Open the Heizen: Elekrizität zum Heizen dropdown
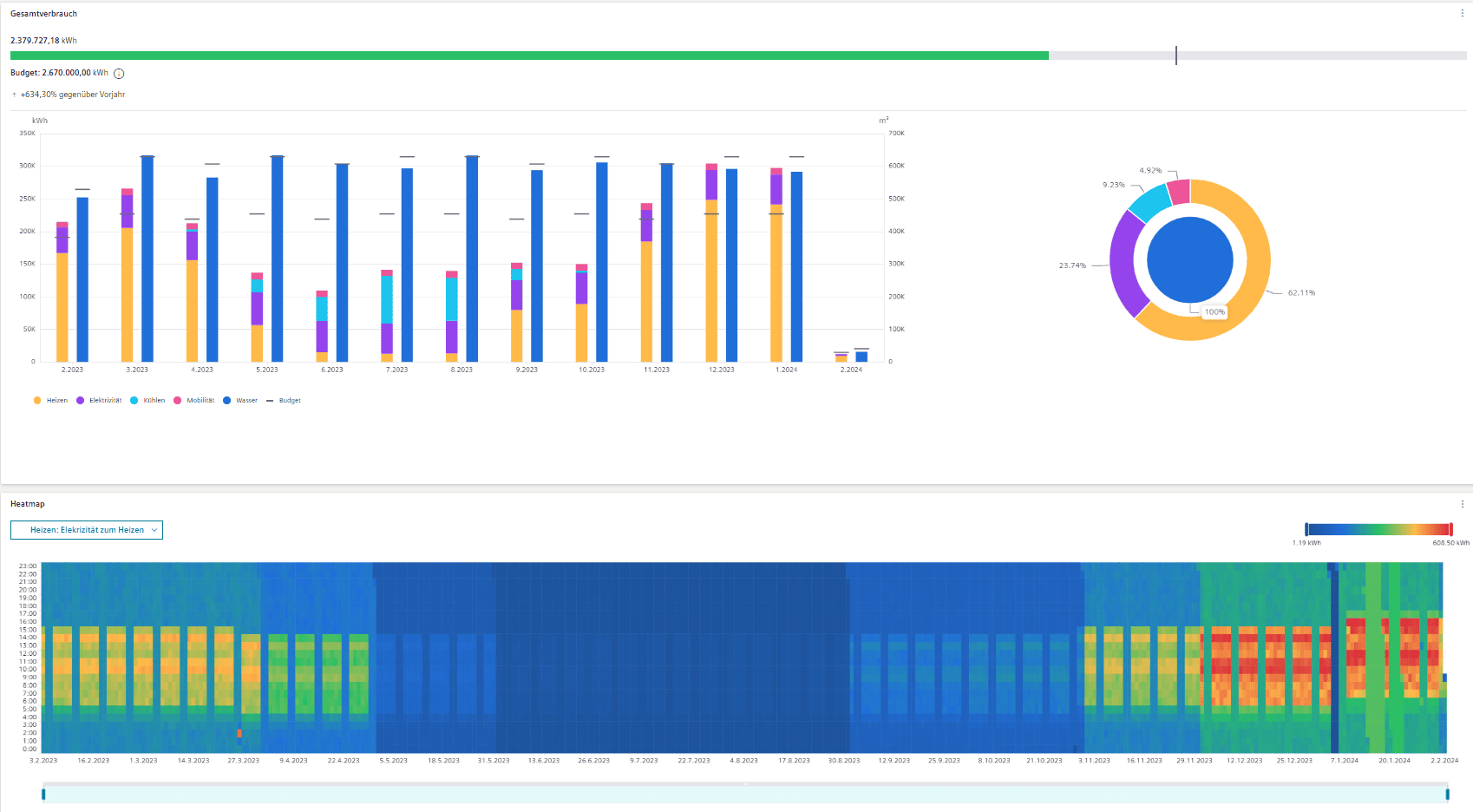The height and width of the screenshot is (812, 1473). pos(87,530)
